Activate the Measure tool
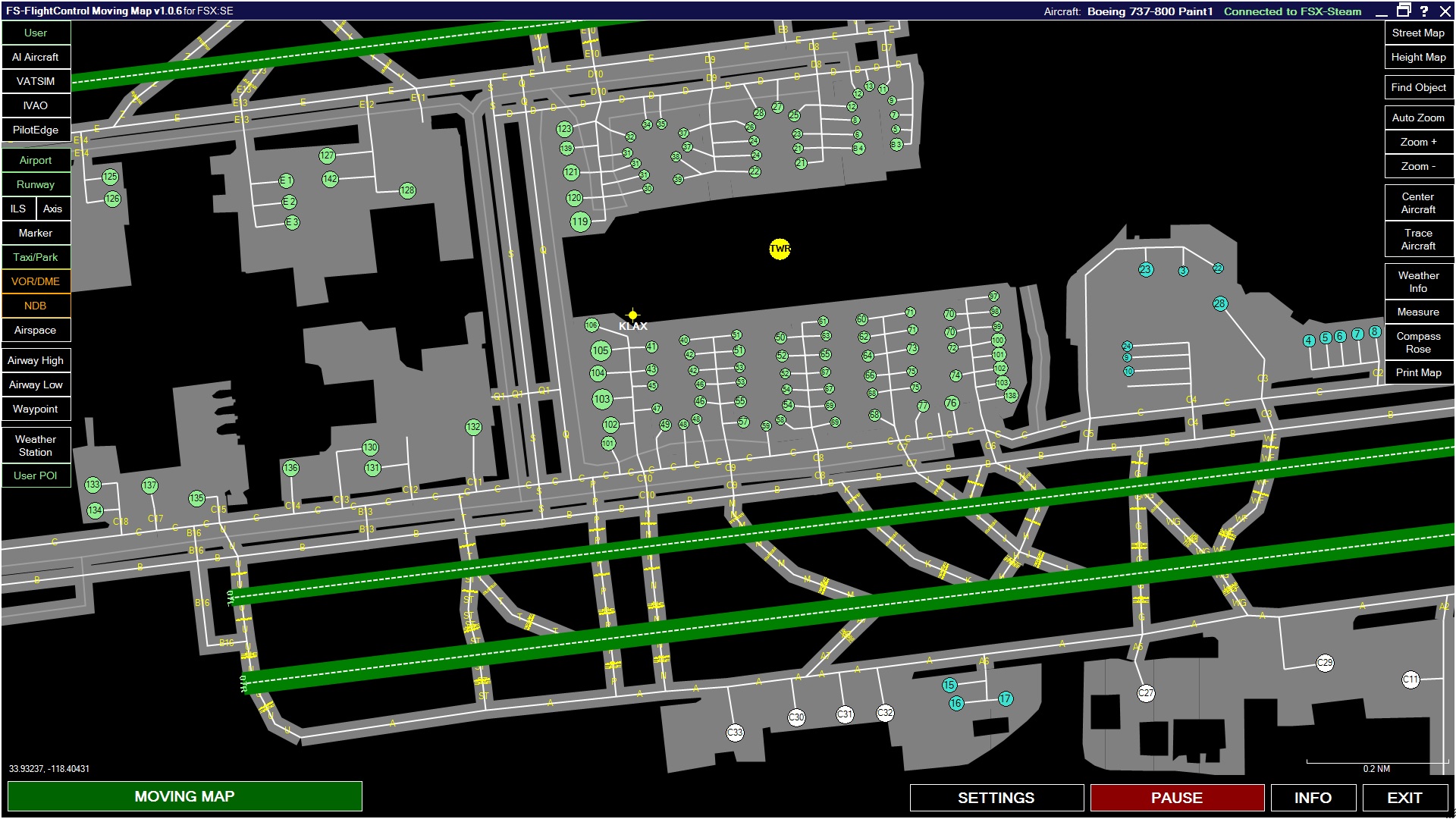 pos(1417,312)
